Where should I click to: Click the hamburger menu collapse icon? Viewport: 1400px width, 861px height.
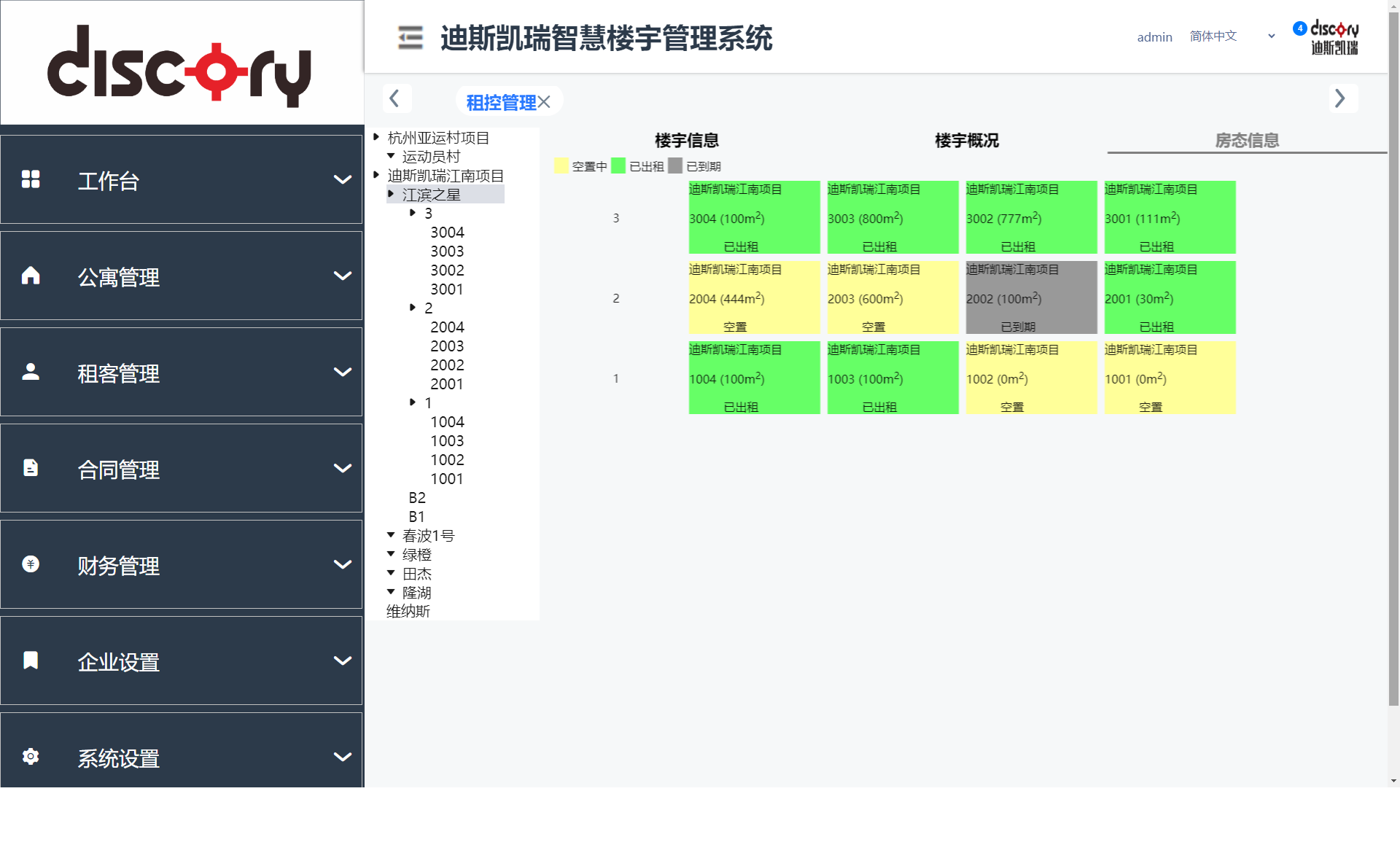pyautogui.click(x=411, y=37)
